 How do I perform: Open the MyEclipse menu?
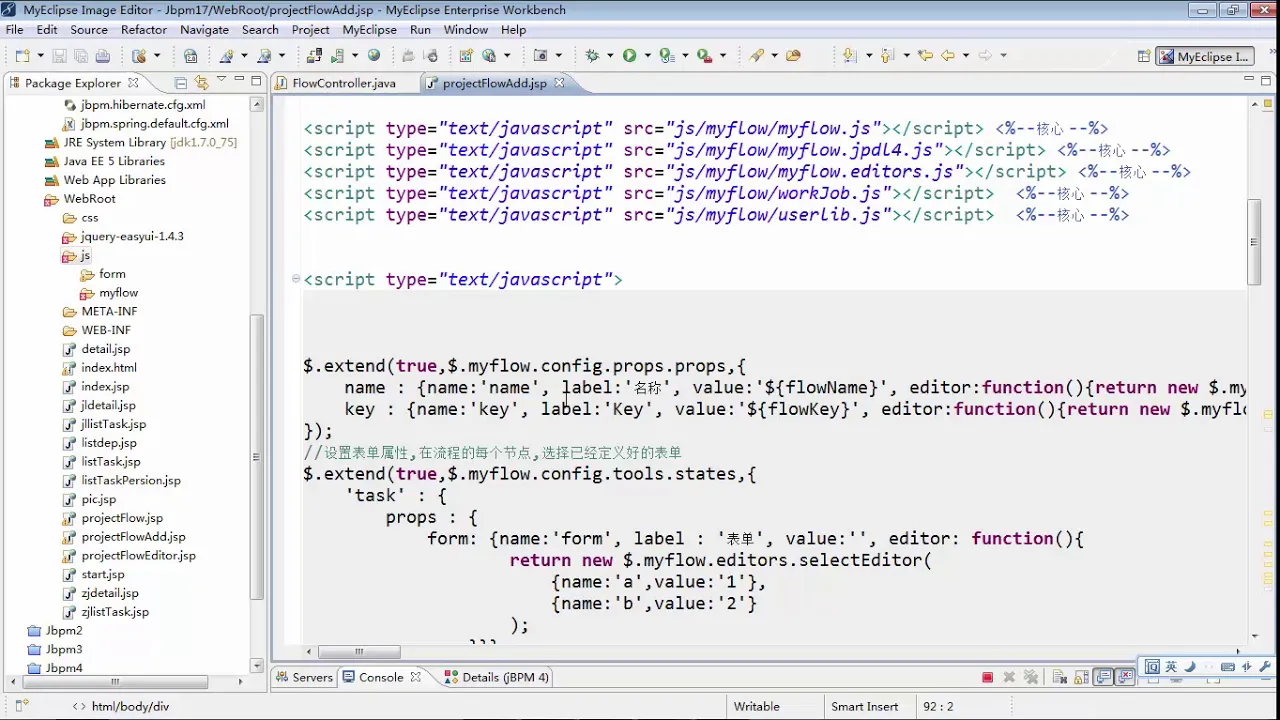[x=370, y=30]
